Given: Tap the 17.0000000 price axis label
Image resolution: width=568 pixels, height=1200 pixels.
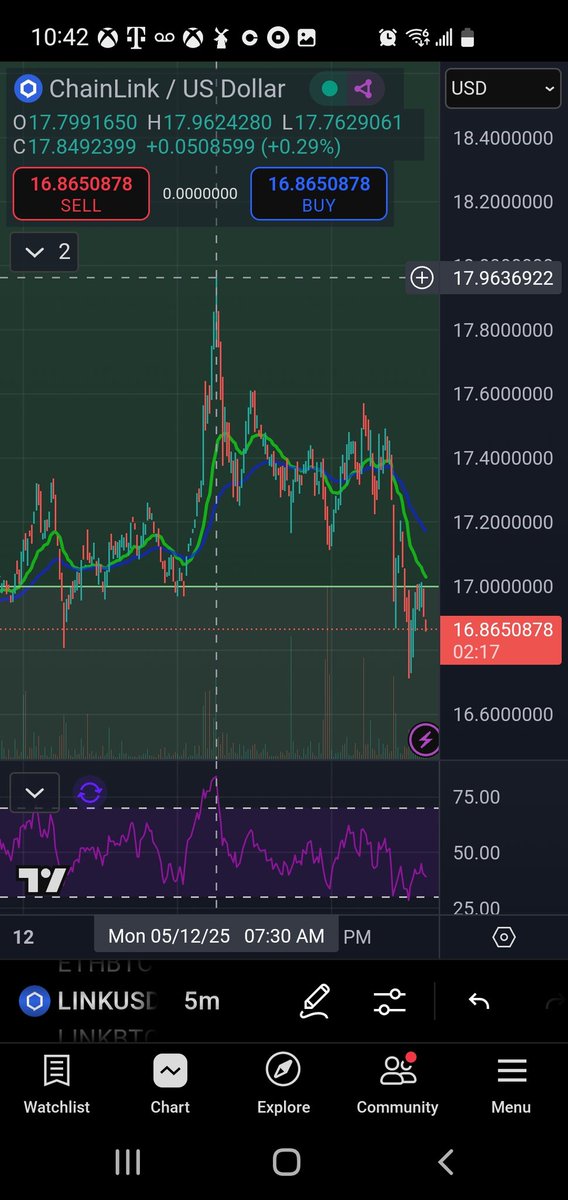Looking at the screenshot, I should click(x=503, y=586).
